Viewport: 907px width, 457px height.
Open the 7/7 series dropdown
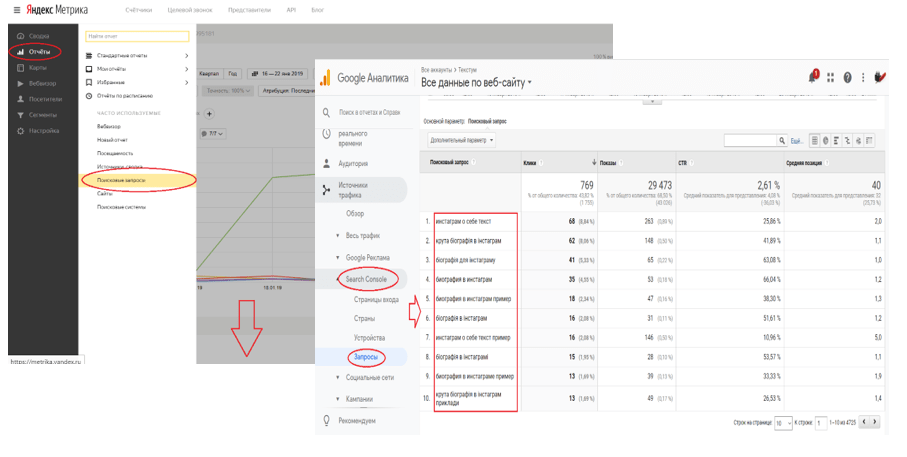(212, 134)
